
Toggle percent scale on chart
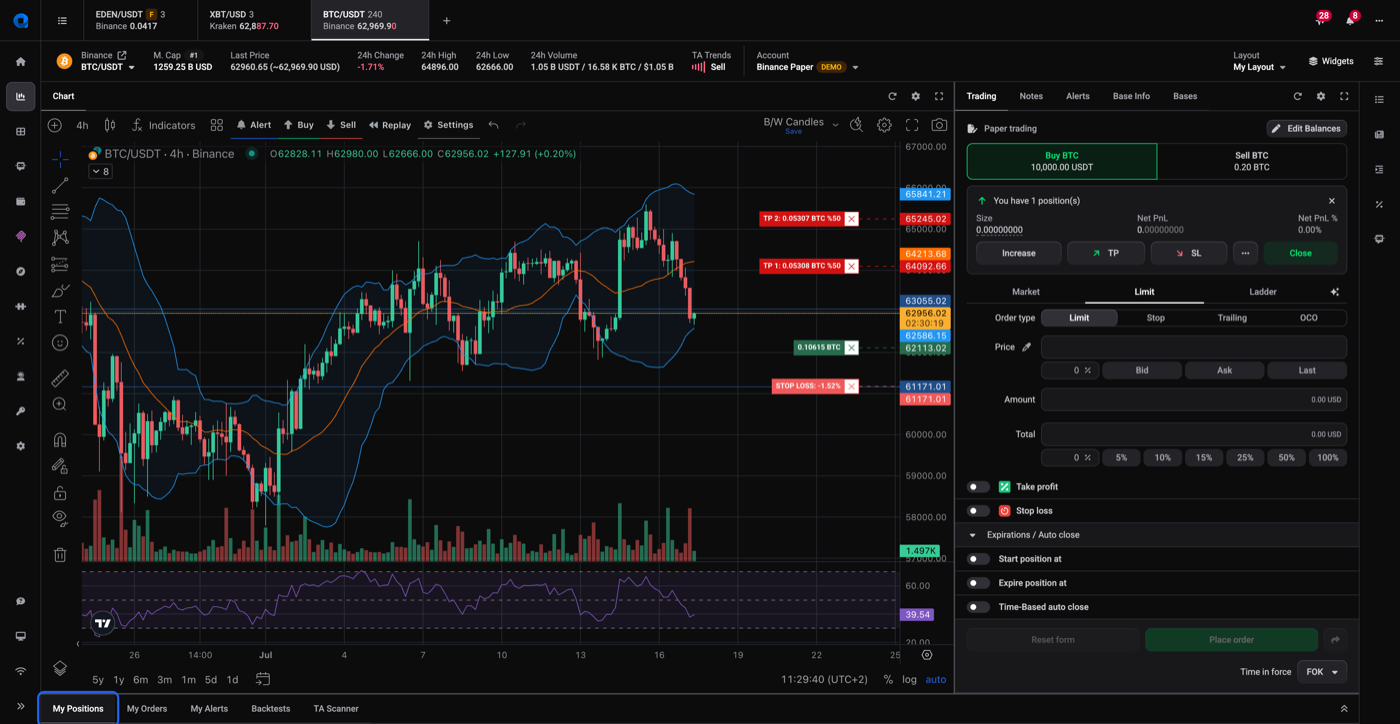pos(888,679)
